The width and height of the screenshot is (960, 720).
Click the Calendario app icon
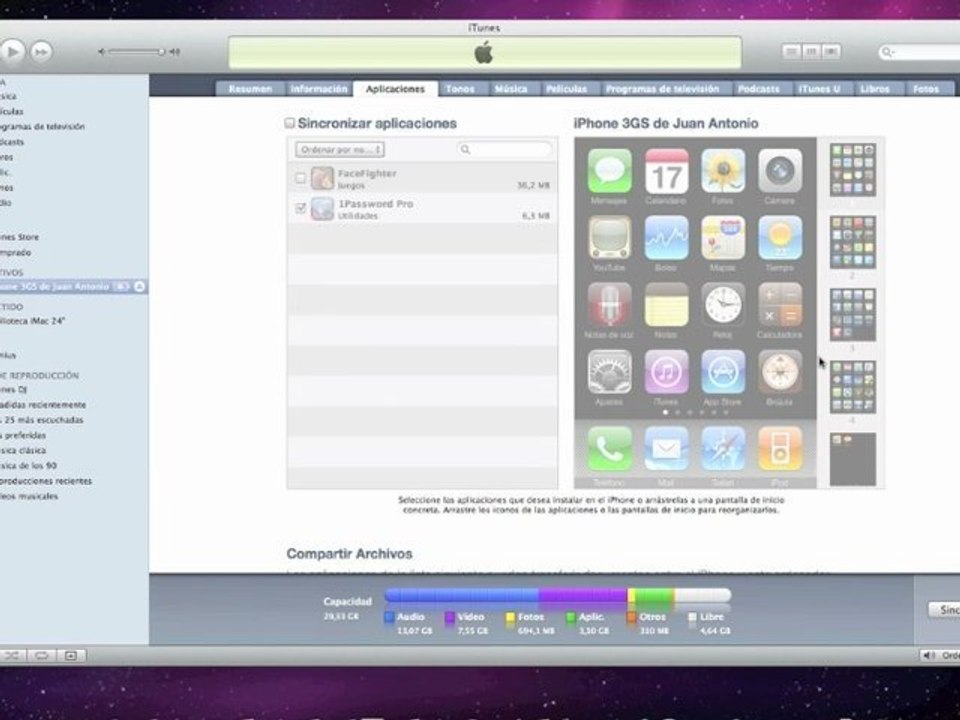click(666, 171)
